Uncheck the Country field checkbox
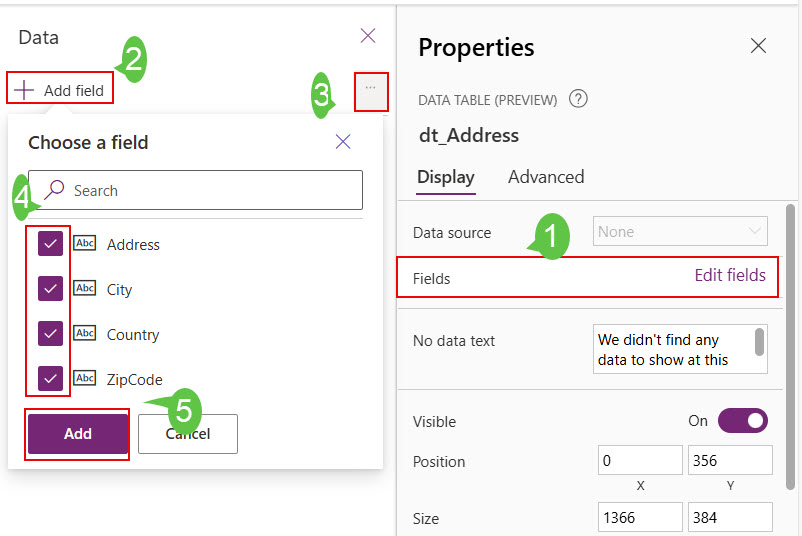 [x=50, y=333]
